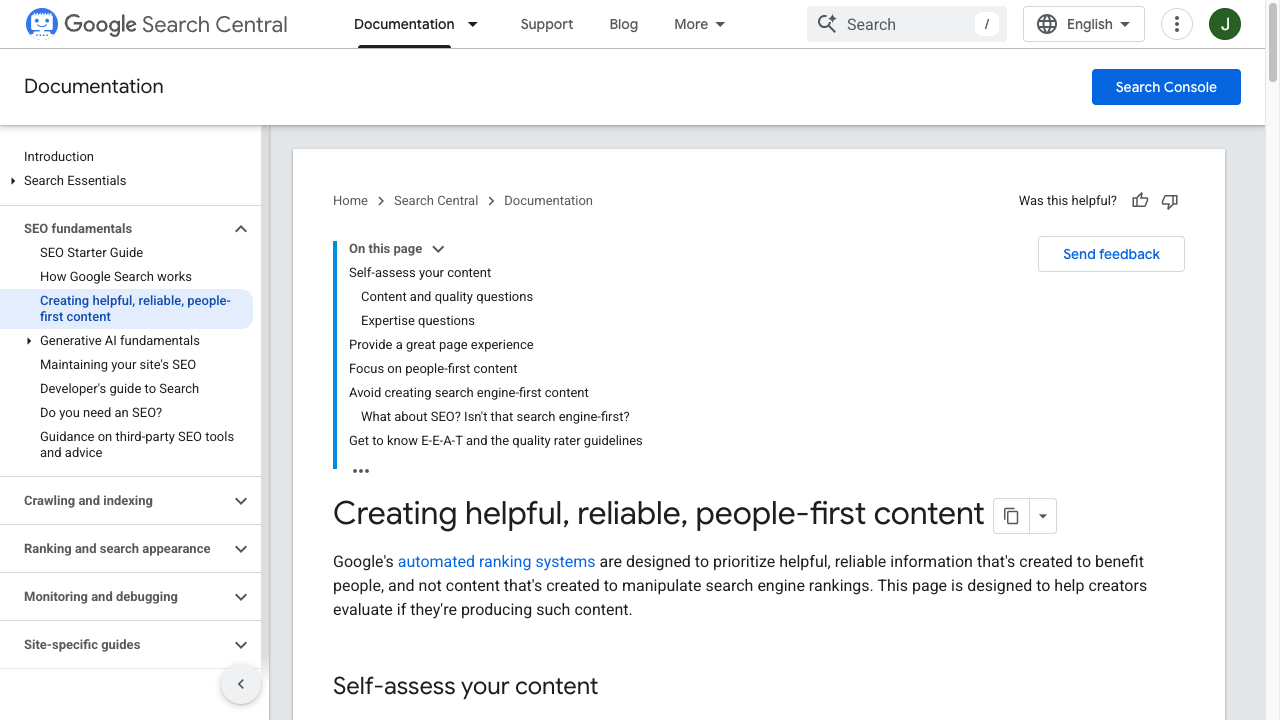This screenshot has height=720, width=1280.
Task: Open How Google Search works page
Action: pyautogui.click(x=116, y=277)
